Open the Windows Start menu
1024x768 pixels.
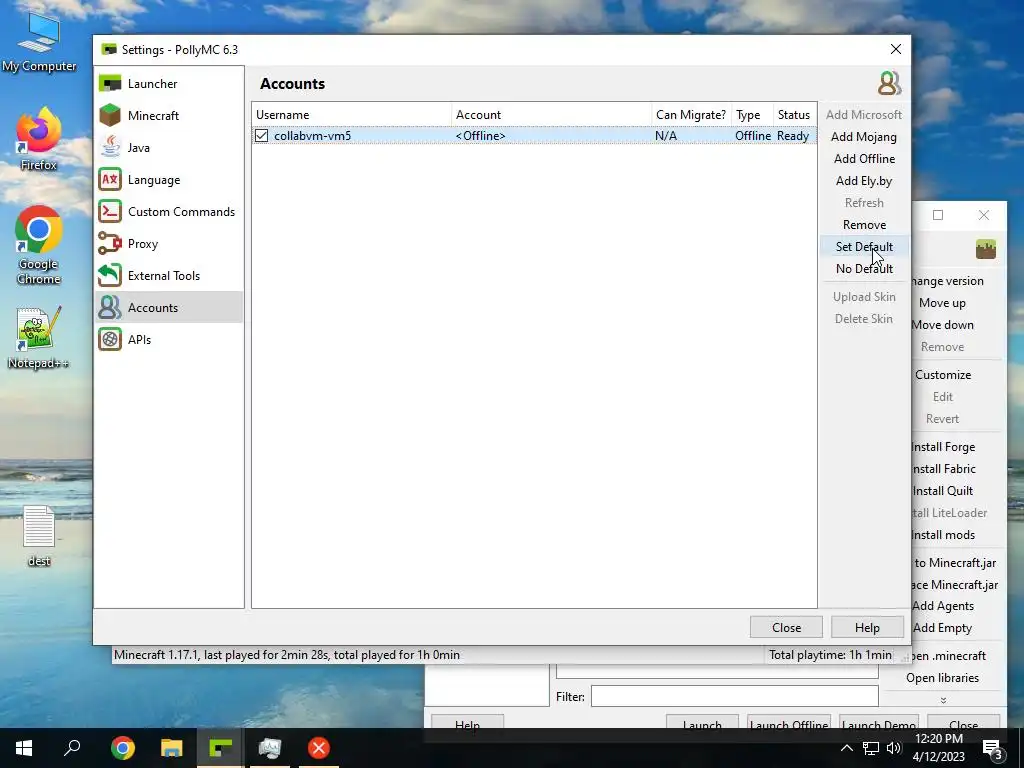[24, 748]
